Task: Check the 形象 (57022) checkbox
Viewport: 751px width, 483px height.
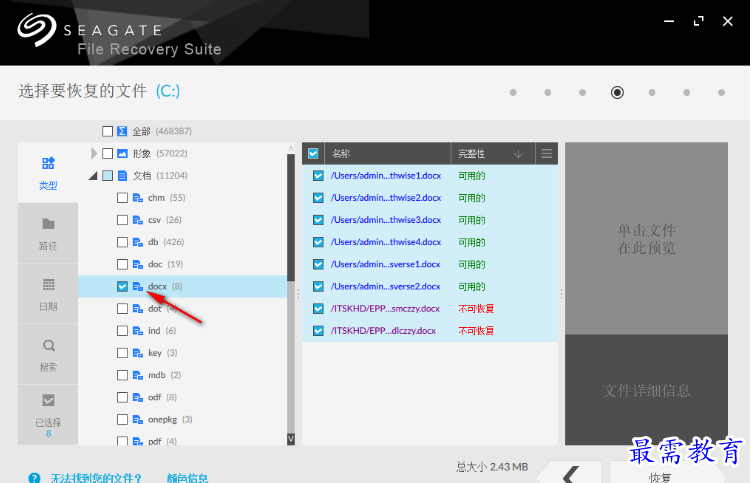Action: coord(107,153)
